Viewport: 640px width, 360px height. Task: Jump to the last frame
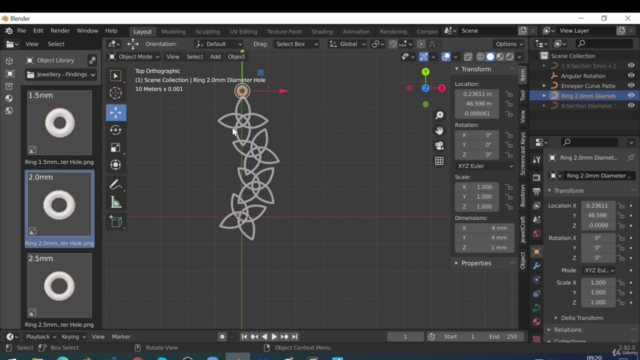click(x=295, y=337)
